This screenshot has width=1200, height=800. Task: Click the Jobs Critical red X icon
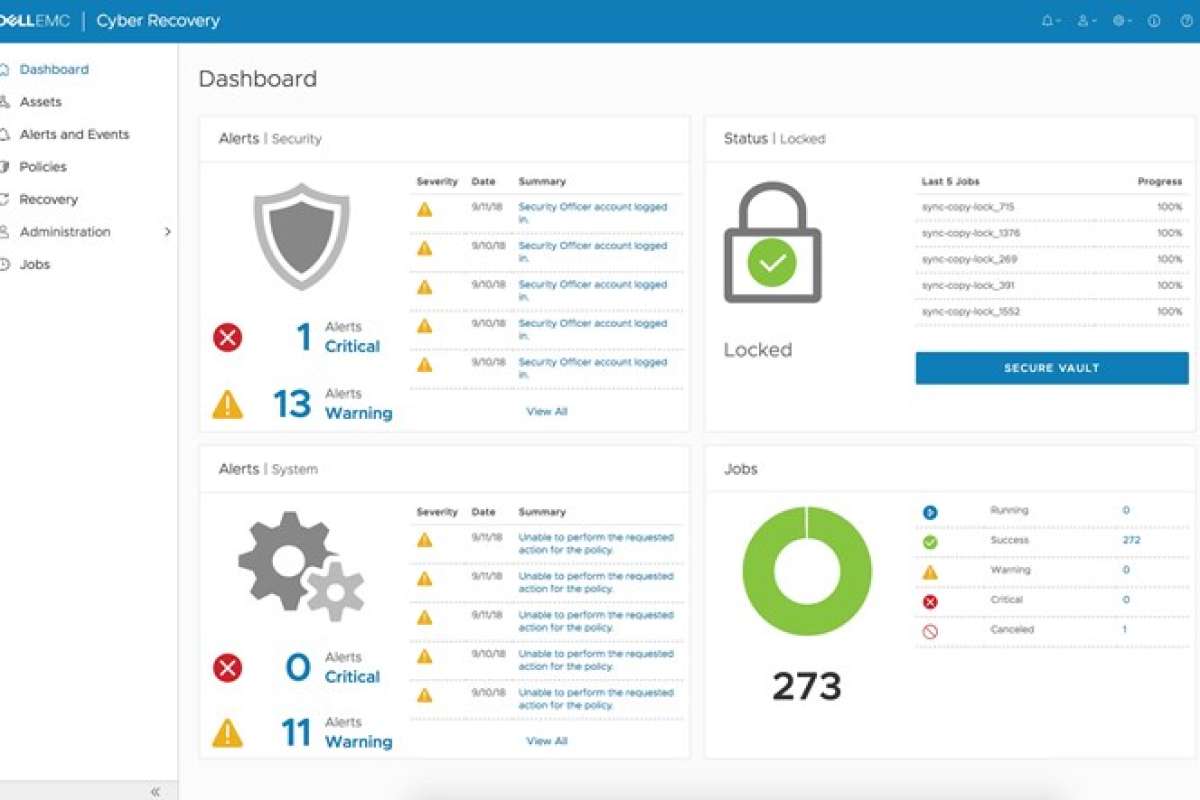point(930,601)
